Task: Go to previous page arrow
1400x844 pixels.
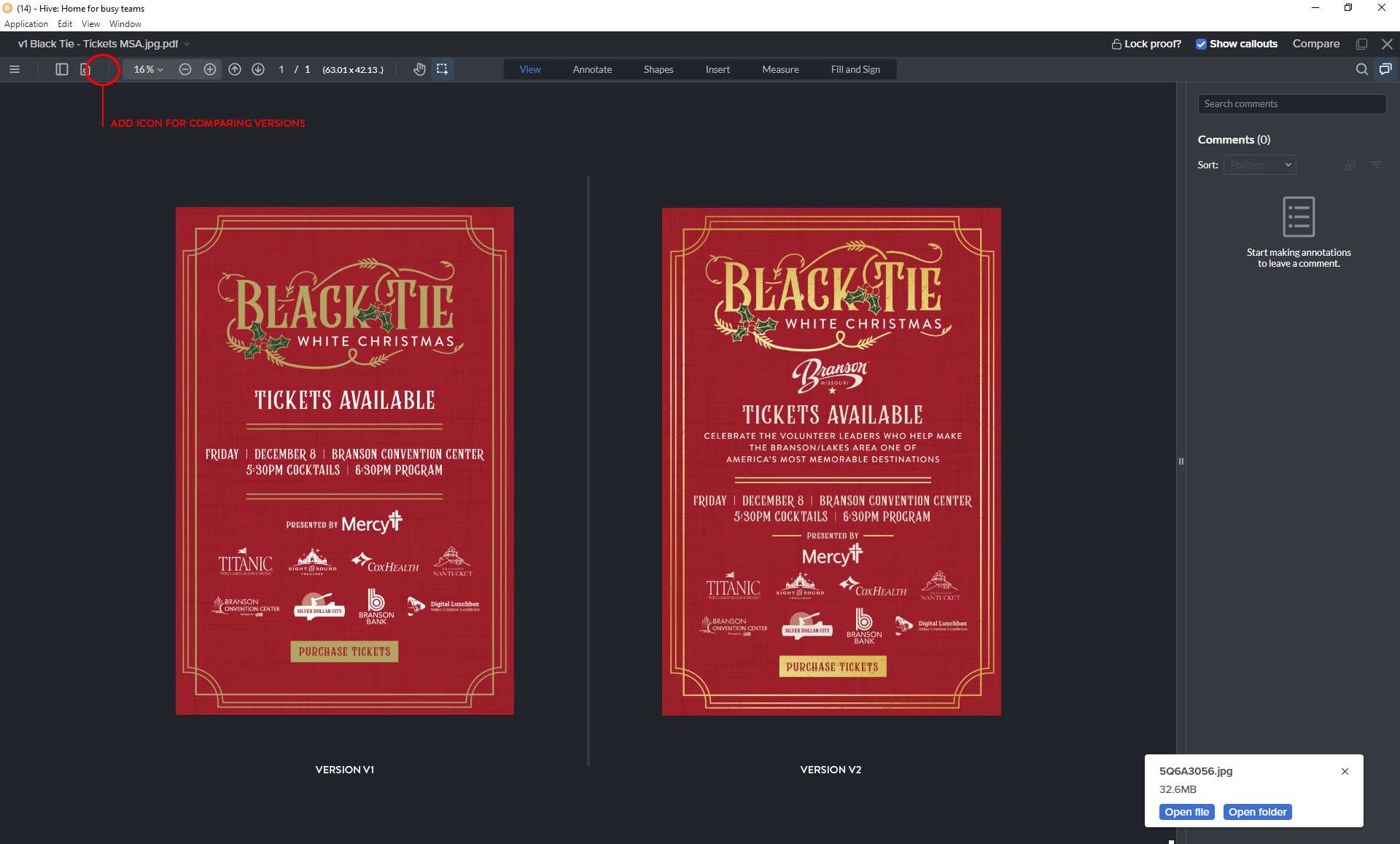Action: pyautogui.click(x=235, y=69)
